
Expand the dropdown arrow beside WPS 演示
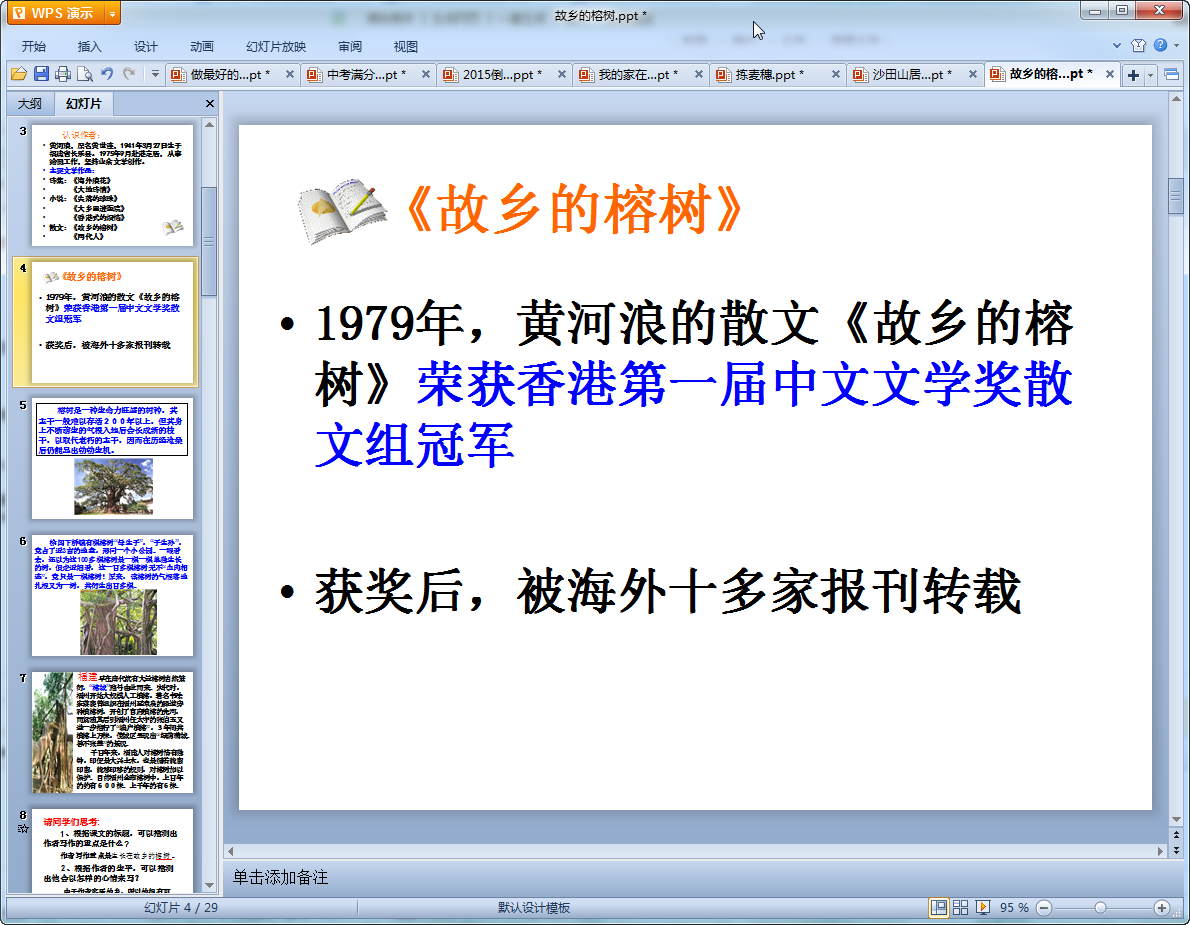(112, 13)
